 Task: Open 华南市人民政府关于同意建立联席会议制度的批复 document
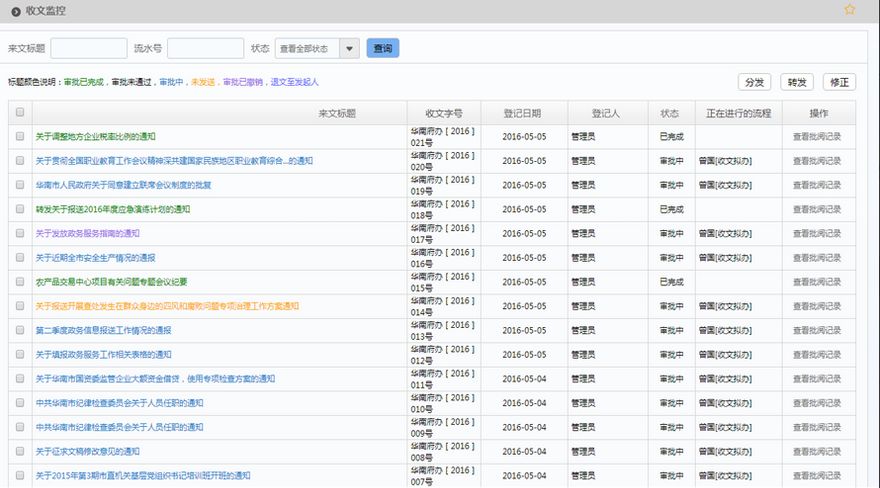pyautogui.click(x=123, y=185)
